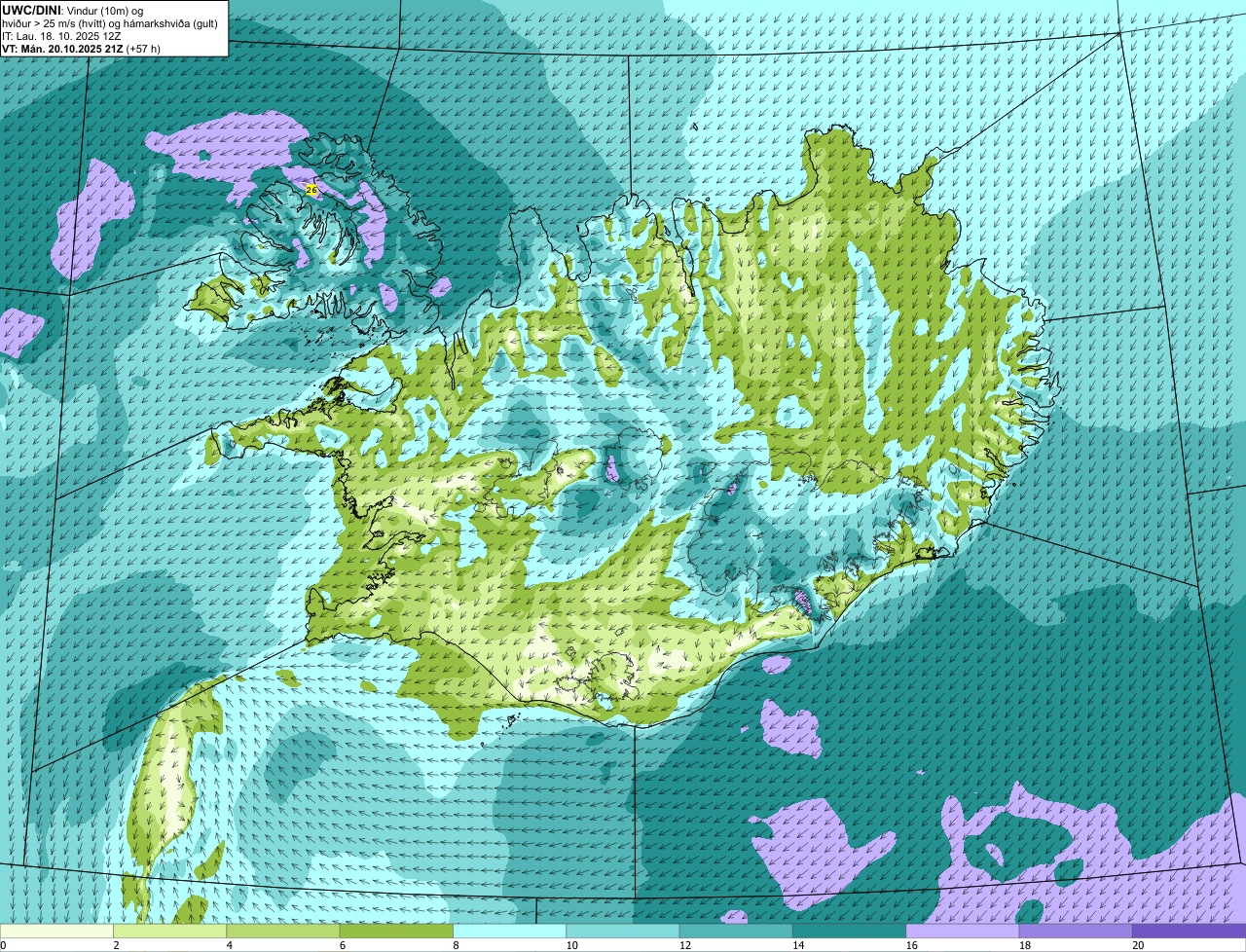Click the legend label '8'

(x=456, y=945)
